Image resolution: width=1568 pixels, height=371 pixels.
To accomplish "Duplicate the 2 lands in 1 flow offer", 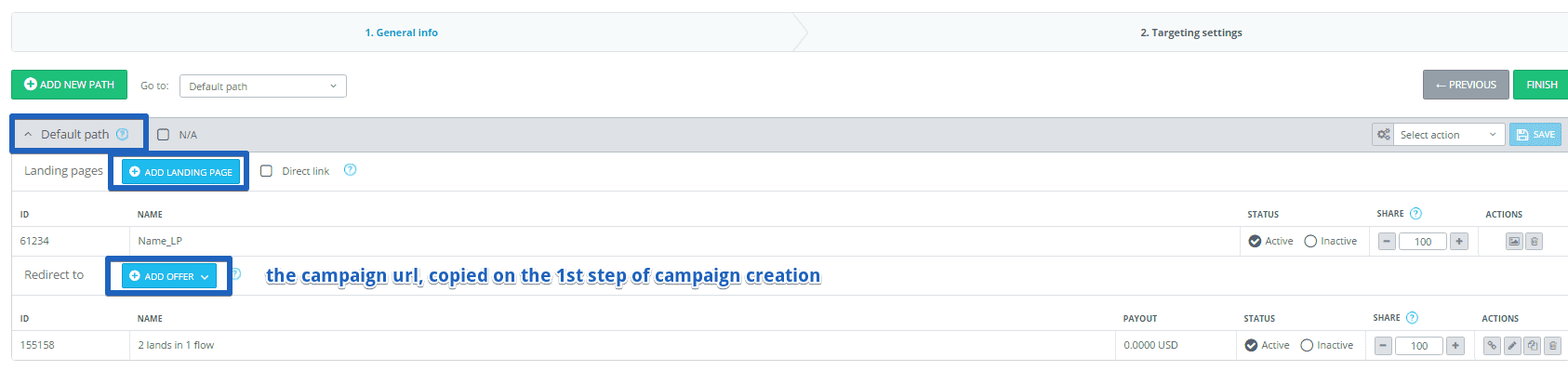I will (x=1533, y=346).
